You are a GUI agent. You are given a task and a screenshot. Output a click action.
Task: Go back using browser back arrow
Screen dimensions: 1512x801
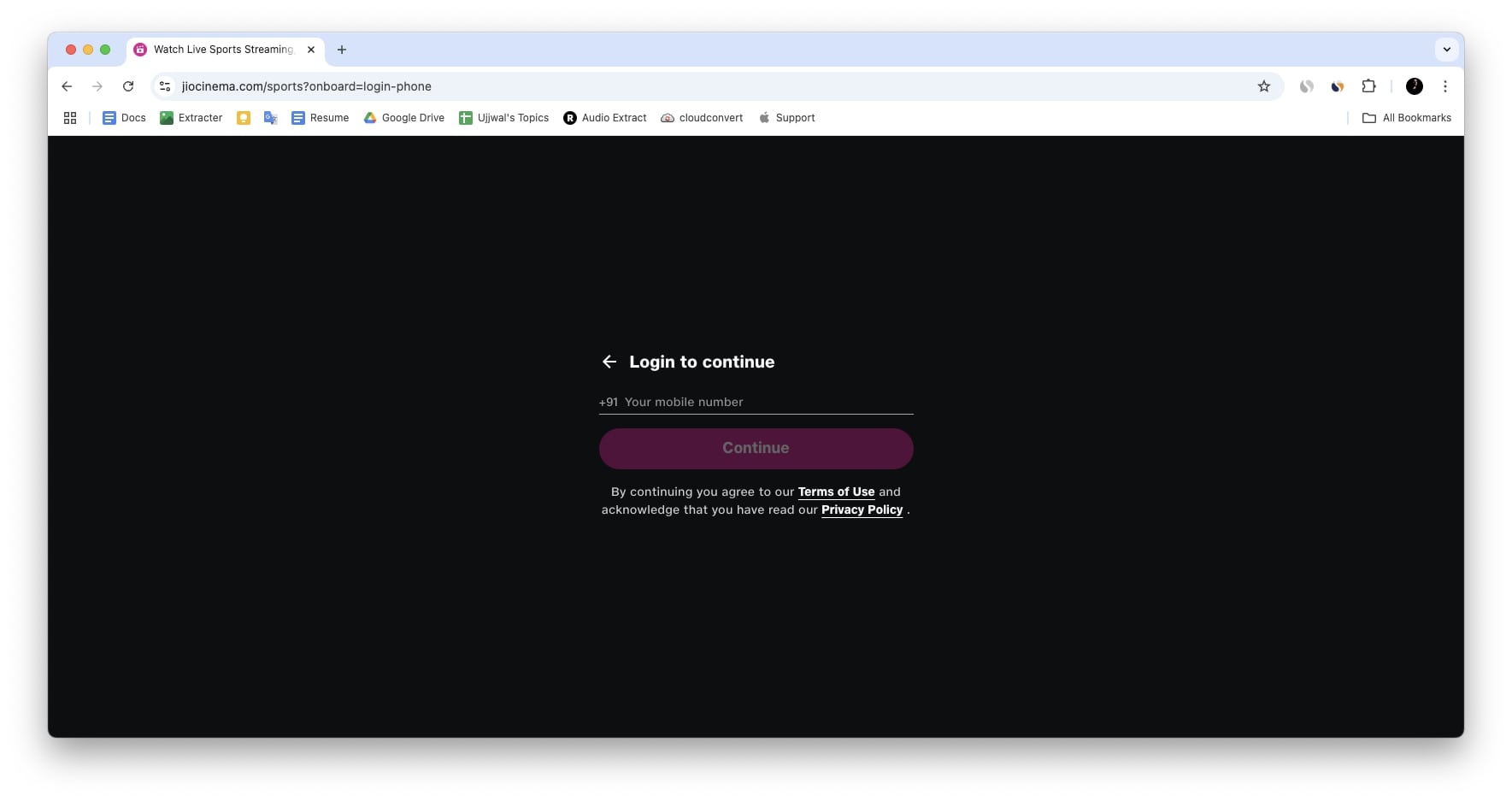click(x=67, y=86)
